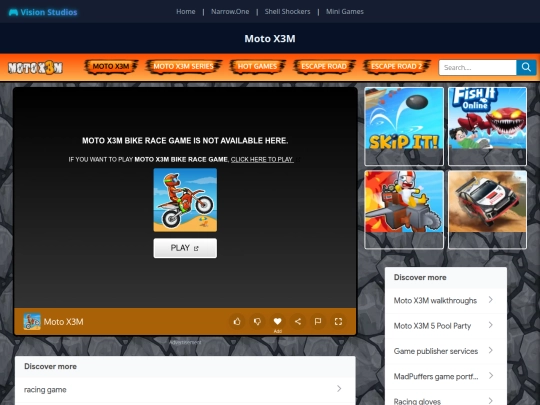Viewport: 540px width, 405px height.
Task: Report the game with flag icon
Action: pos(318,322)
